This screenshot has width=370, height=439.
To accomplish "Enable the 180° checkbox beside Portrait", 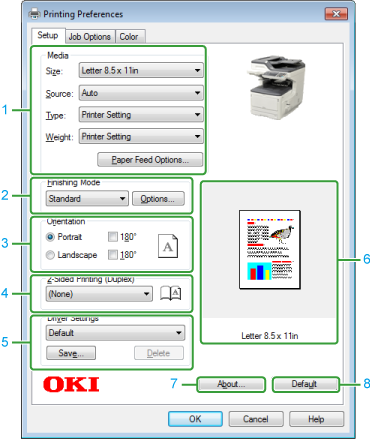I will tap(113, 237).
